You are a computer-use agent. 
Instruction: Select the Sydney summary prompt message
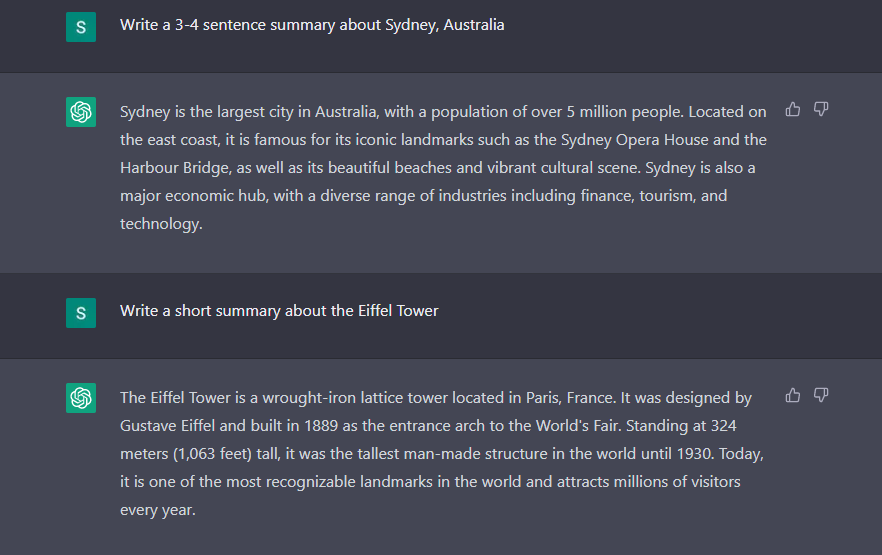coord(312,25)
